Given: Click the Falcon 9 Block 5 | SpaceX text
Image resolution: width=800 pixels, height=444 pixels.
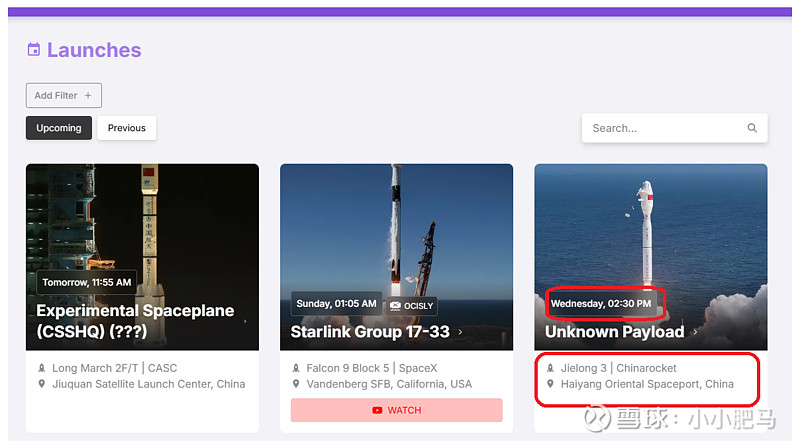Looking at the screenshot, I should pyautogui.click(x=371, y=368).
